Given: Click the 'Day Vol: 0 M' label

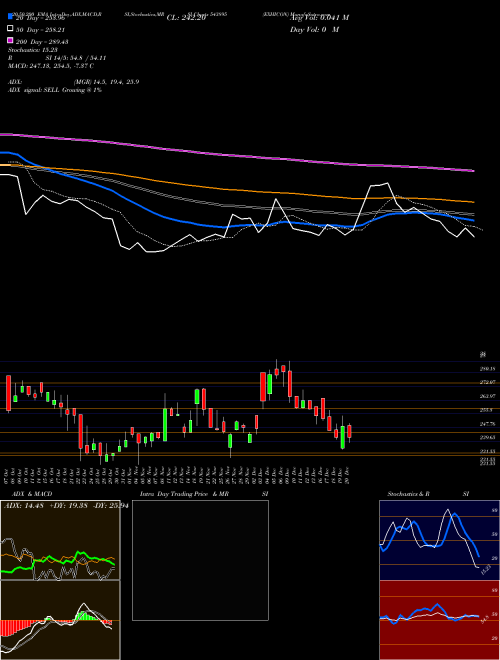Looking at the screenshot, I should pos(314,29).
